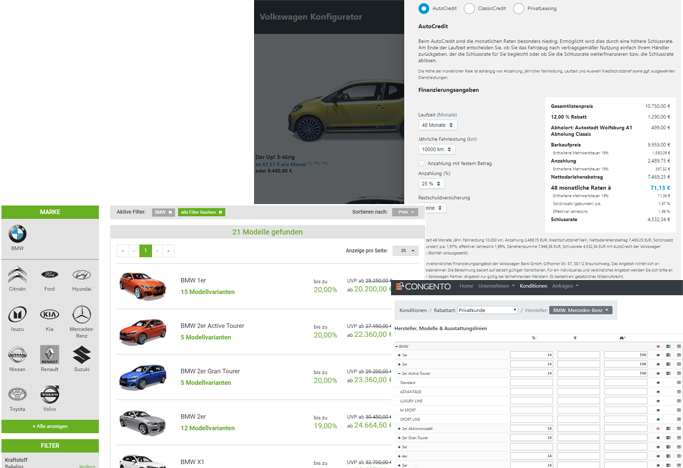Pick the Toyota brand logo

(x=17, y=394)
